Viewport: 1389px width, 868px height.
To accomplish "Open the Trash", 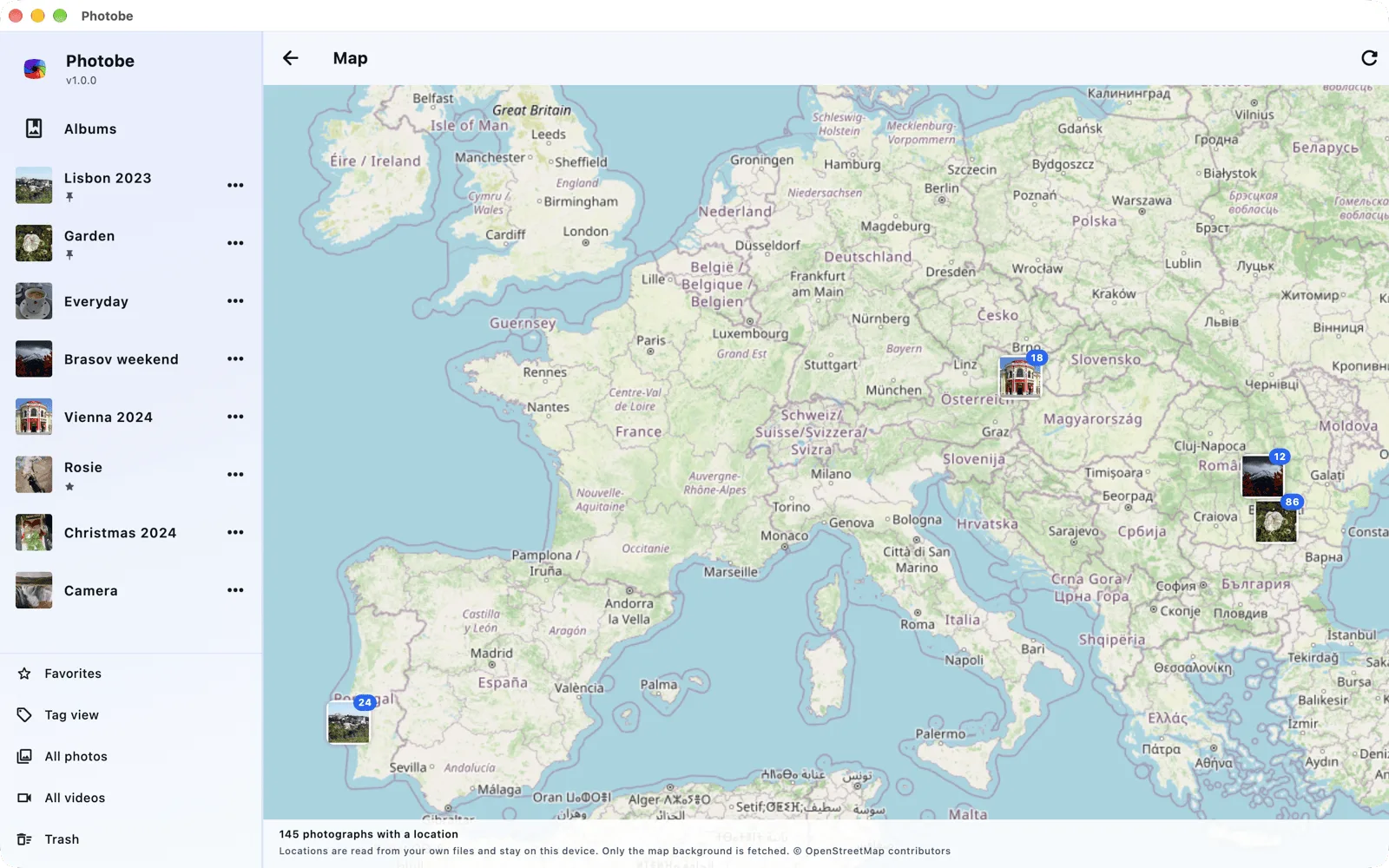I will (x=130, y=839).
